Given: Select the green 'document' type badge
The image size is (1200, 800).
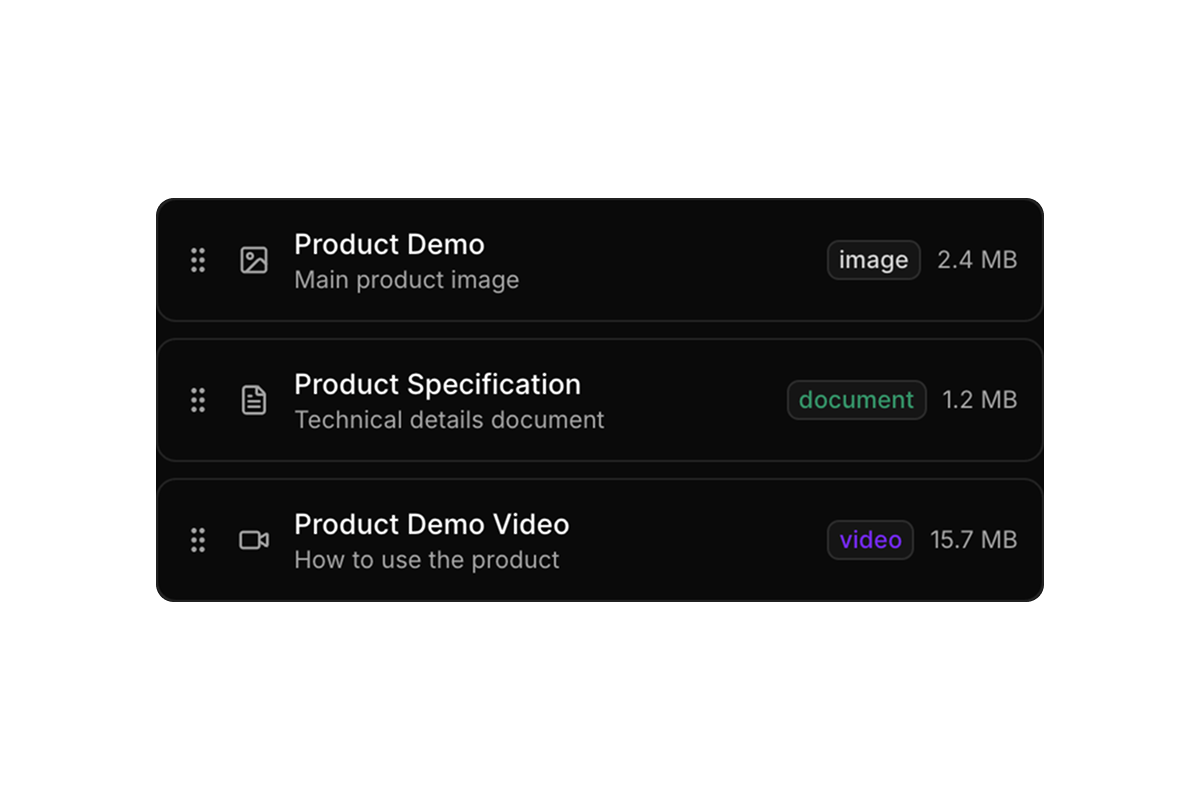Looking at the screenshot, I should (856, 400).
